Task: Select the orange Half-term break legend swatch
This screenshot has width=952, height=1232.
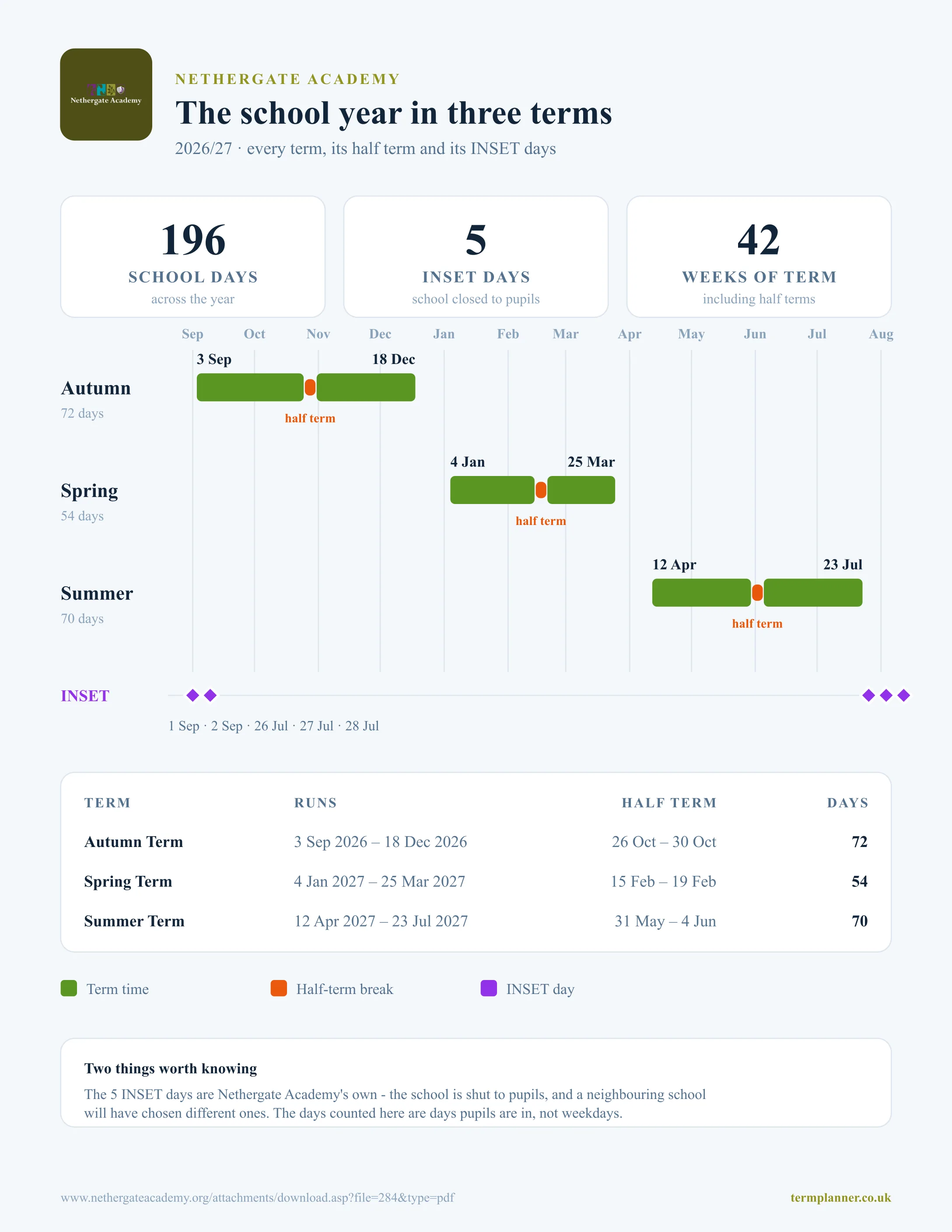Action: pos(279,988)
